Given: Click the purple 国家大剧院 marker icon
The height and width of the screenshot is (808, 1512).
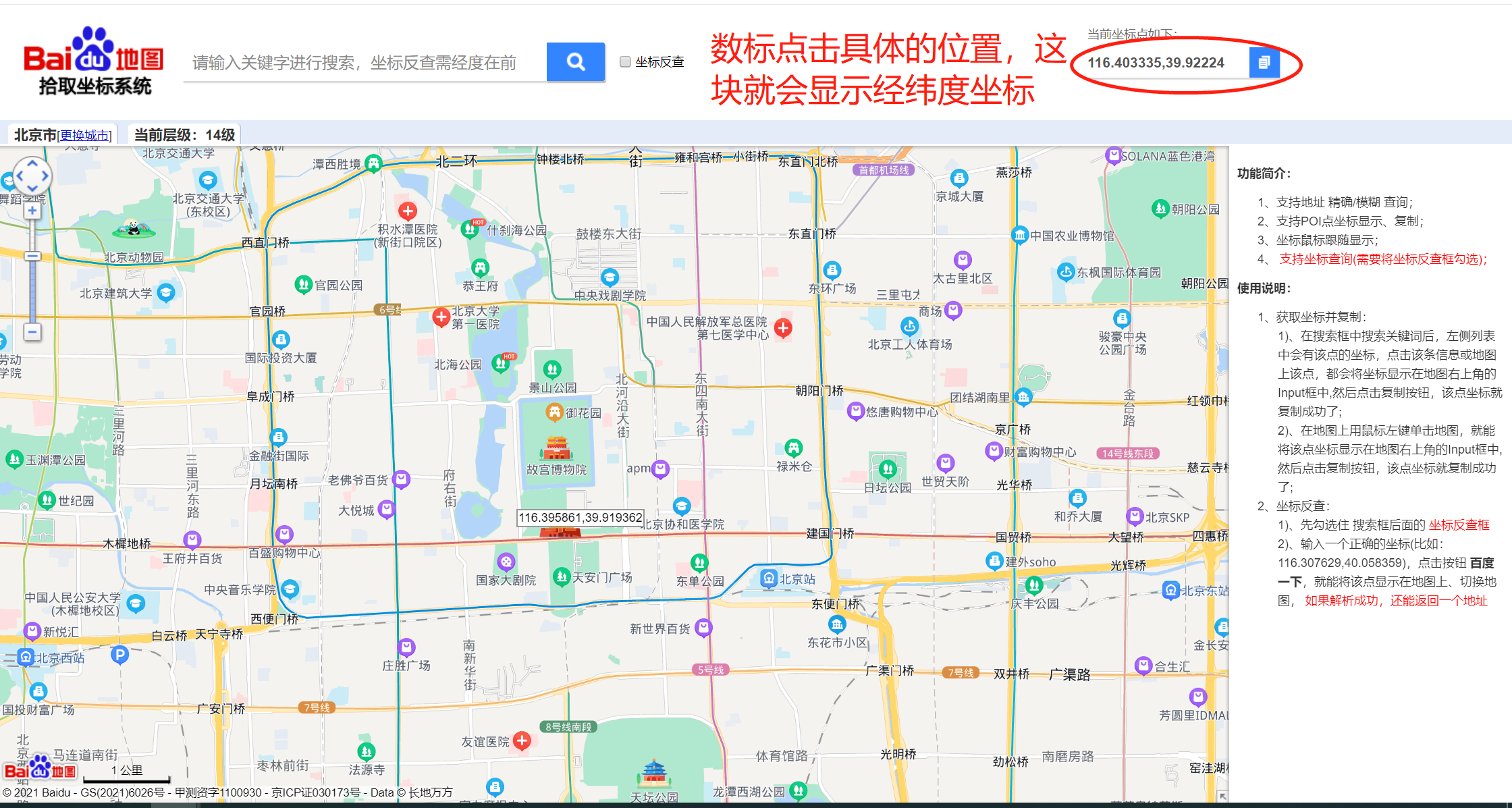Looking at the screenshot, I should click(507, 561).
